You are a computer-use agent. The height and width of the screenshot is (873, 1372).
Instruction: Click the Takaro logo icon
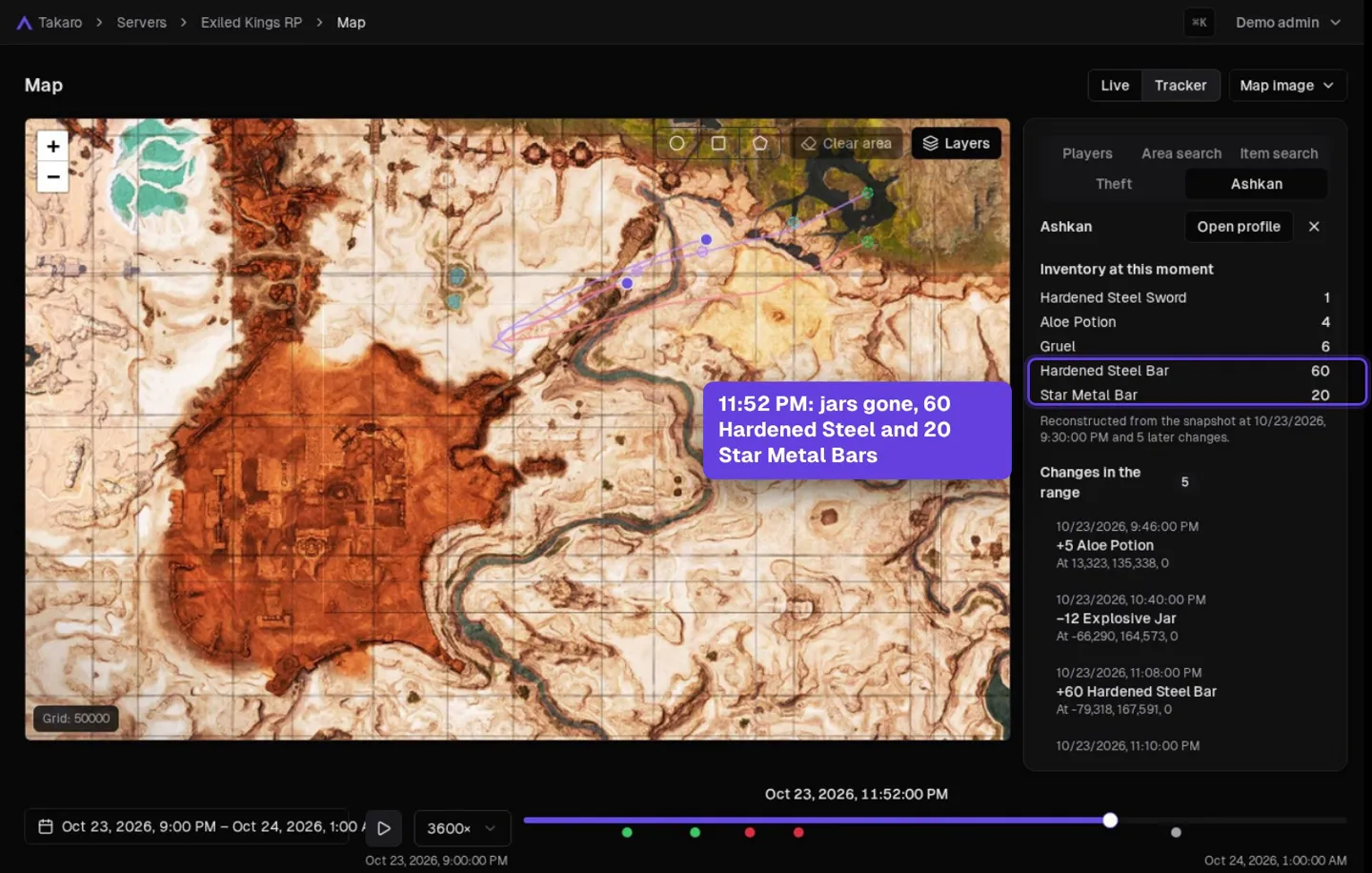point(24,22)
